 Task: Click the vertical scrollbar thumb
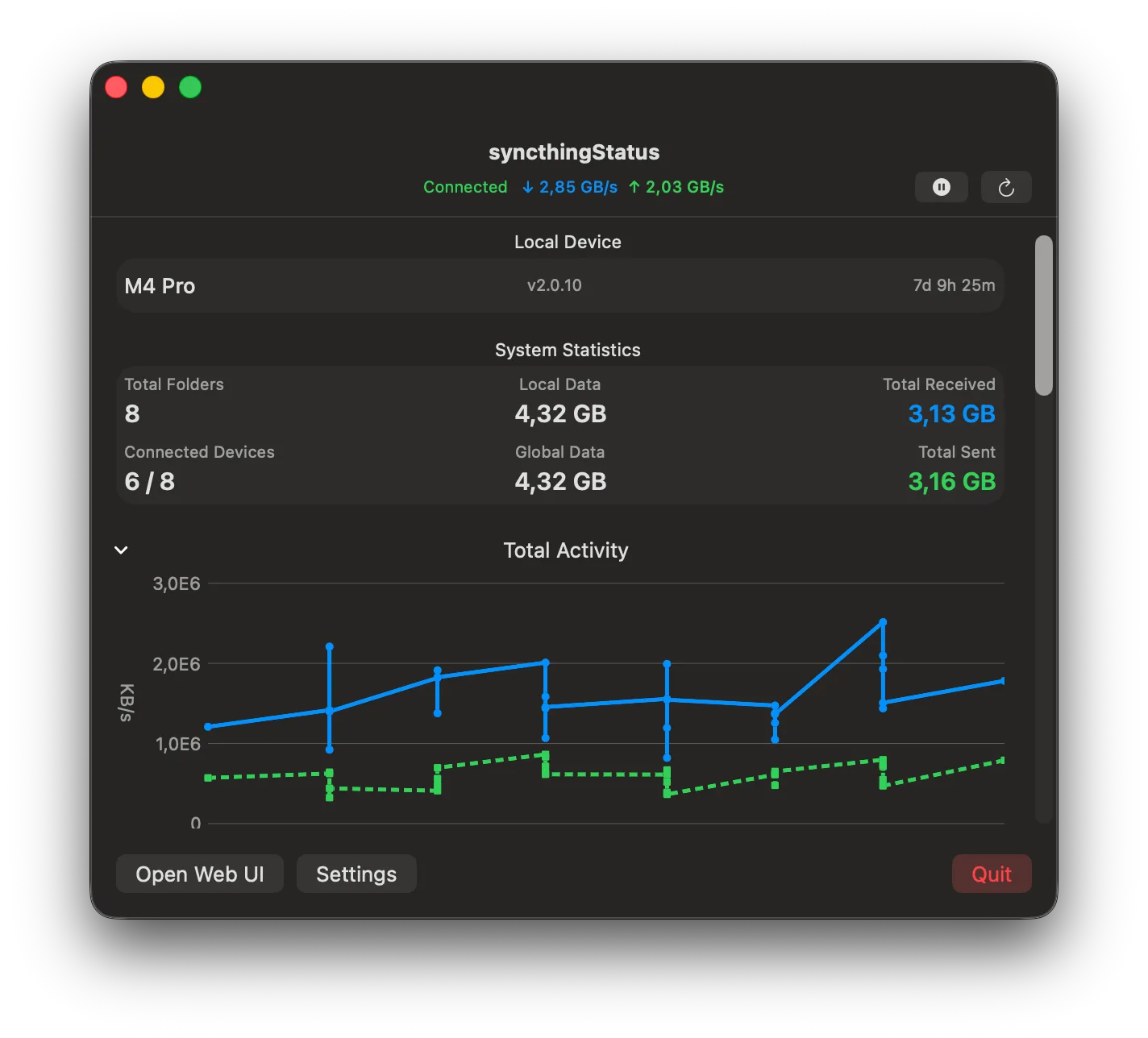pos(1044,315)
